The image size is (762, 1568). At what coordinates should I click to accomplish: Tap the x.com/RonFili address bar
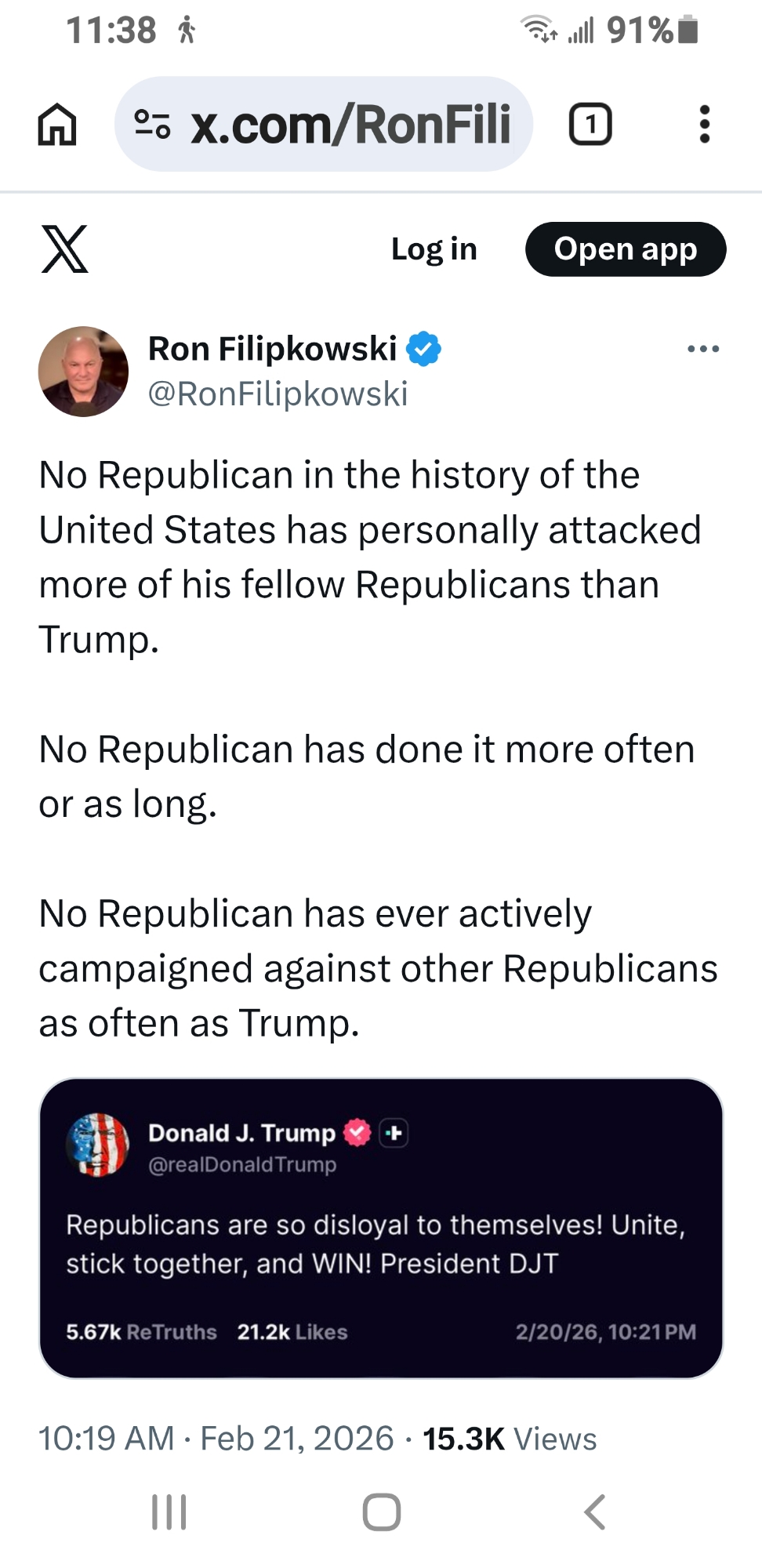[350, 125]
